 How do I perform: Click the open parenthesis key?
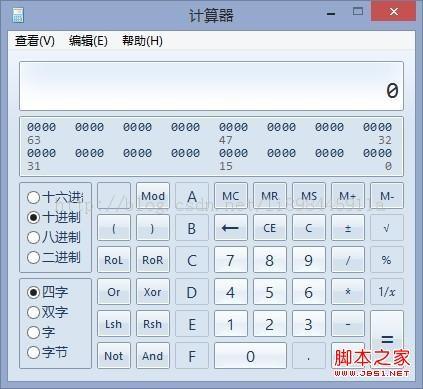point(114,228)
